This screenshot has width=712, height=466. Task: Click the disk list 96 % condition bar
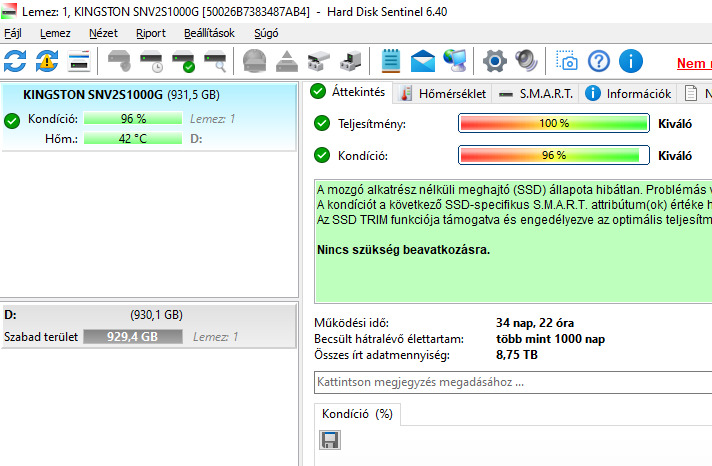click(133, 119)
